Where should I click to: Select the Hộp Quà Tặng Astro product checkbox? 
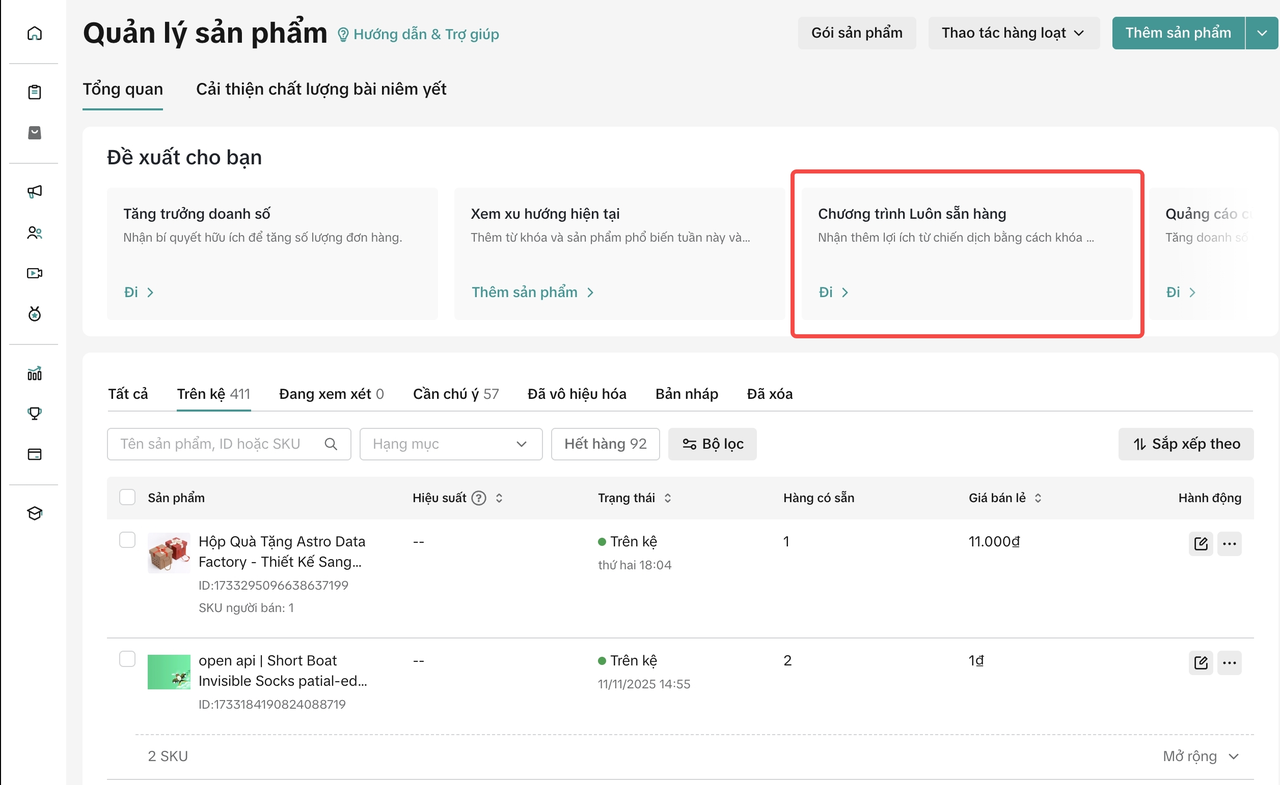coord(127,540)
